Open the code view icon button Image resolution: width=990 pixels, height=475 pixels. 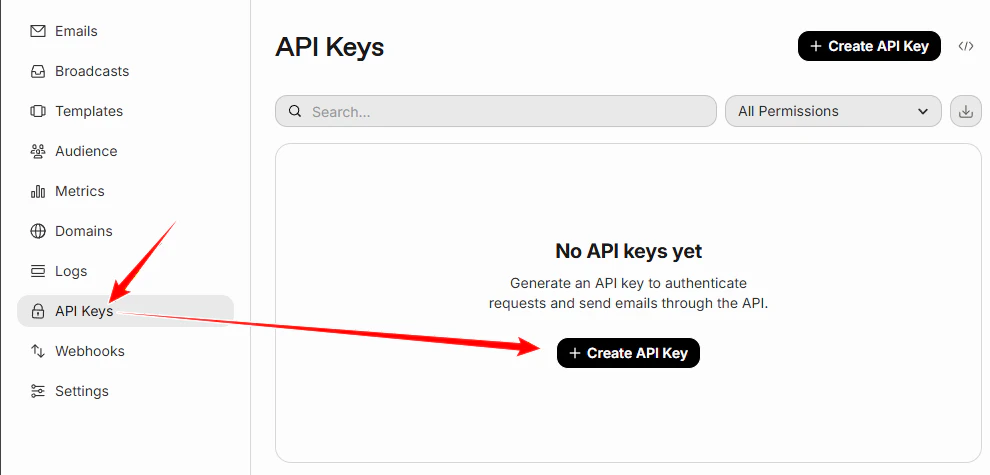[x=965, y=46]
